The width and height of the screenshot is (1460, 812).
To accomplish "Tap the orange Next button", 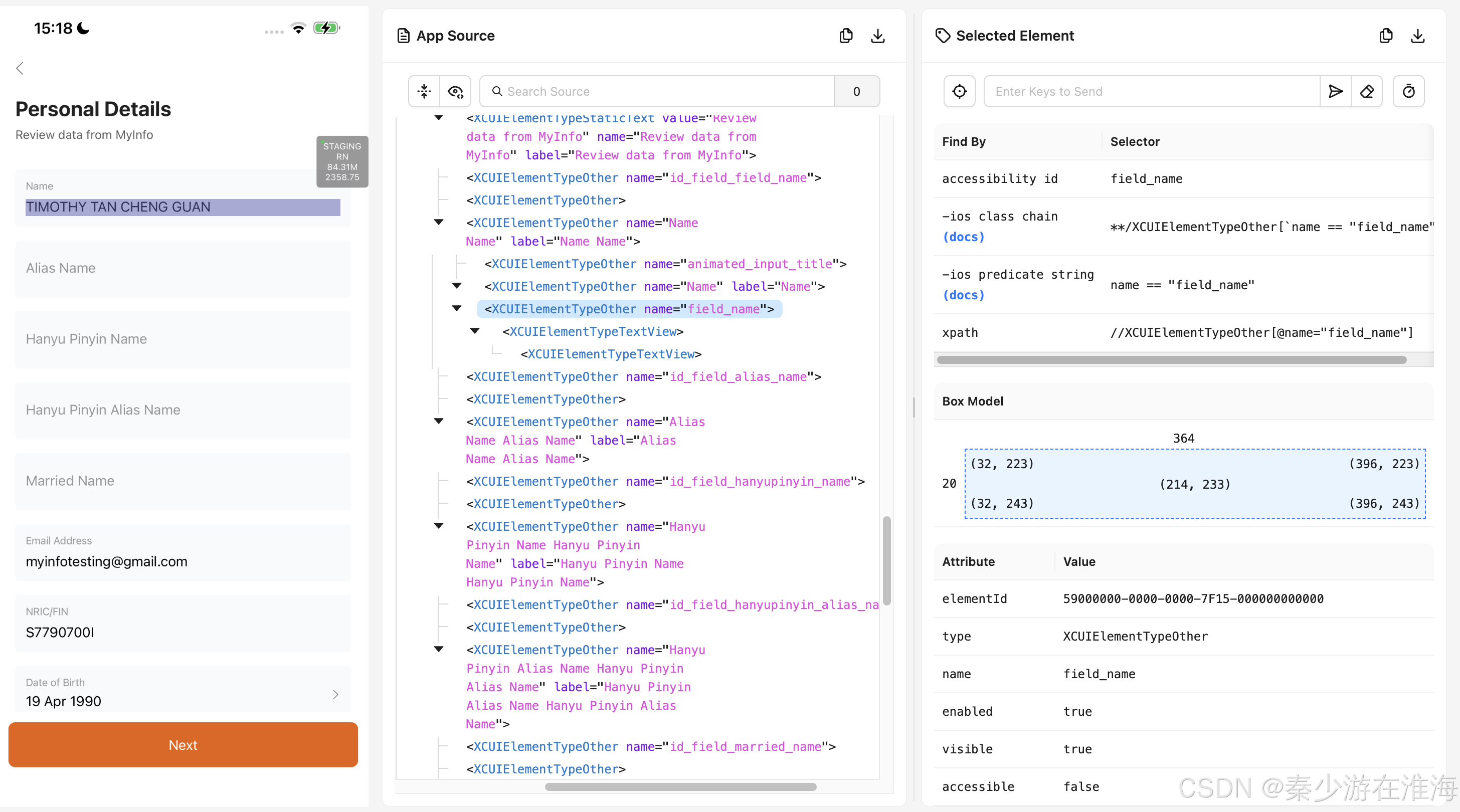I will pos(183,744).
